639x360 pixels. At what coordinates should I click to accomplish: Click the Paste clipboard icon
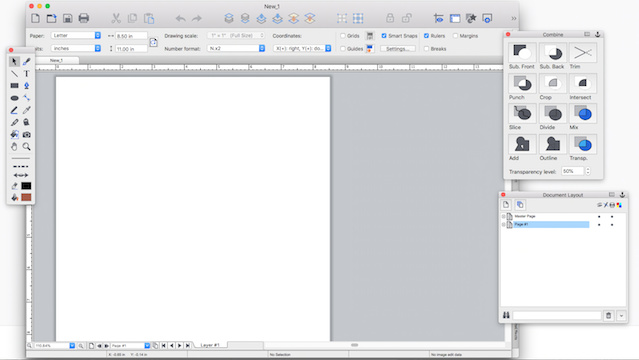(149, 18)
